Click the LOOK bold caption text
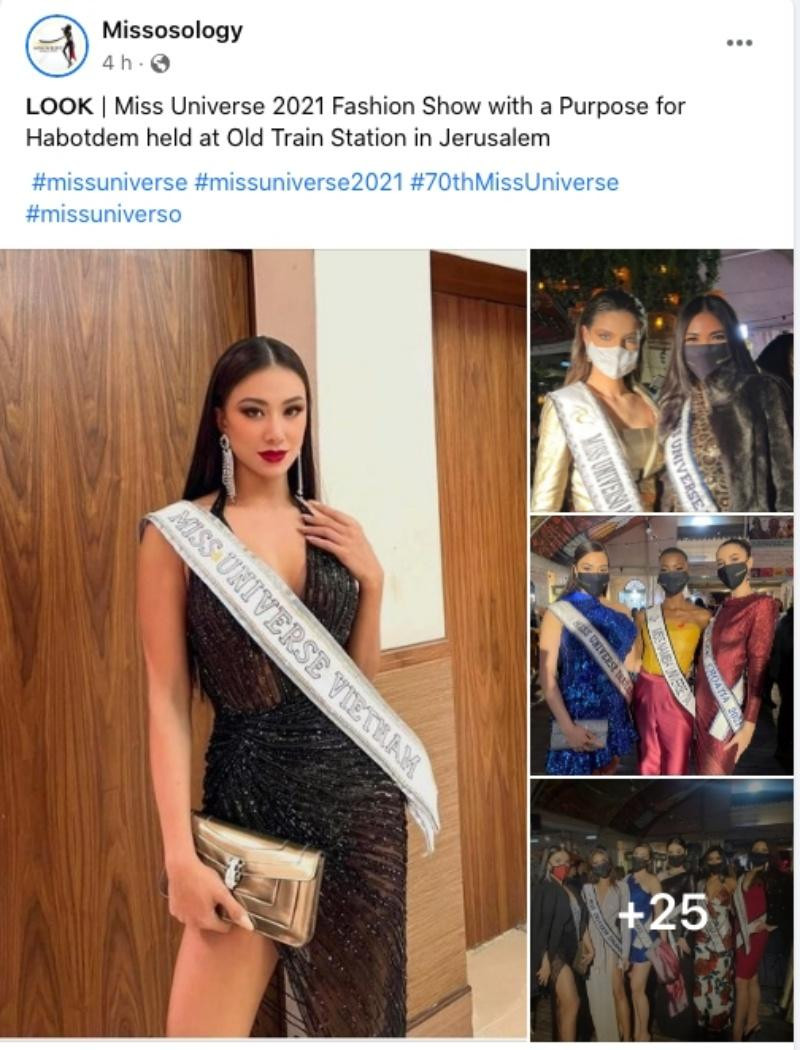 59,106
